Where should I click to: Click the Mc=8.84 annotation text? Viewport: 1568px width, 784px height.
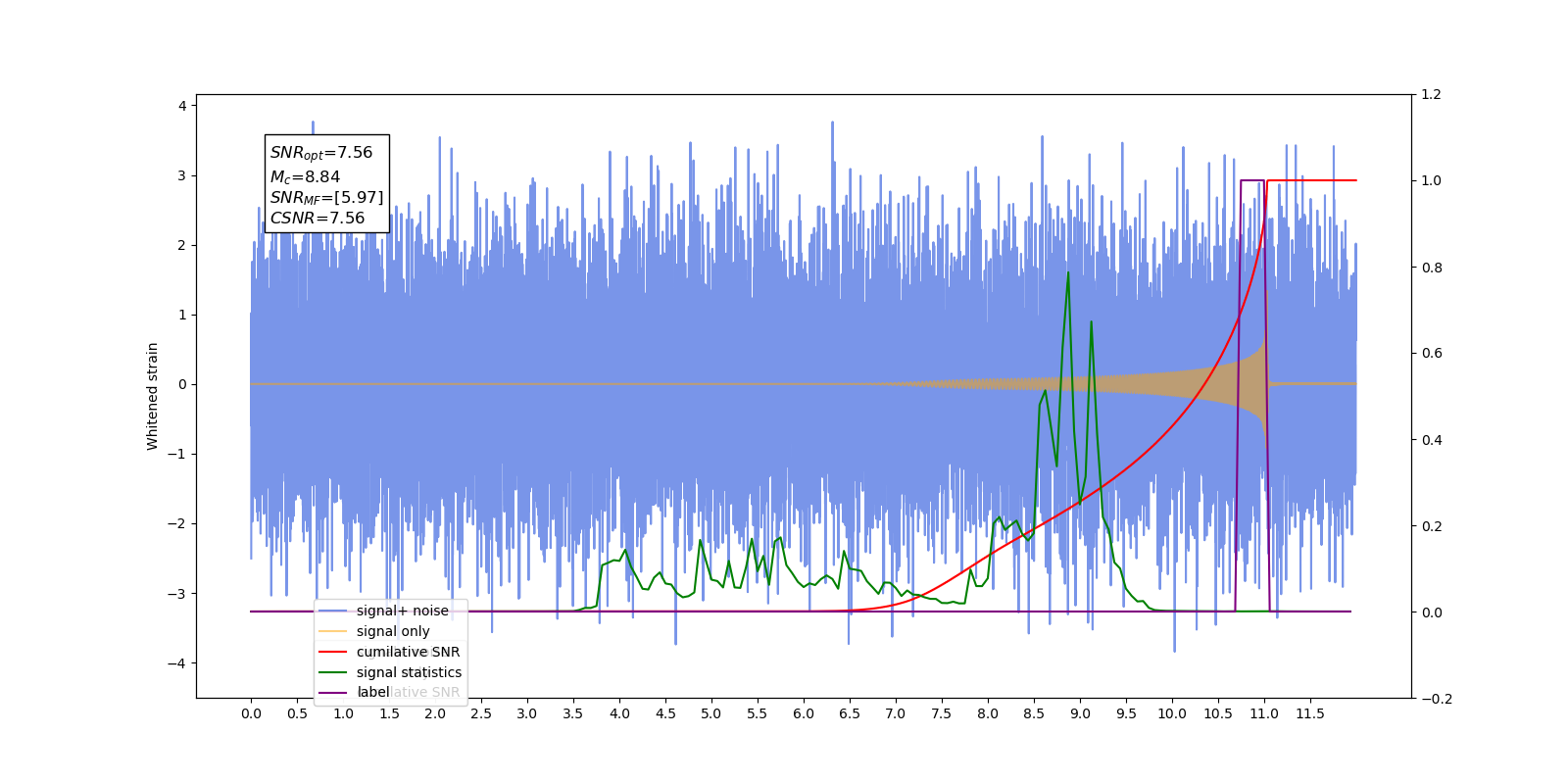pyautogui.click(x=305, y=176)
